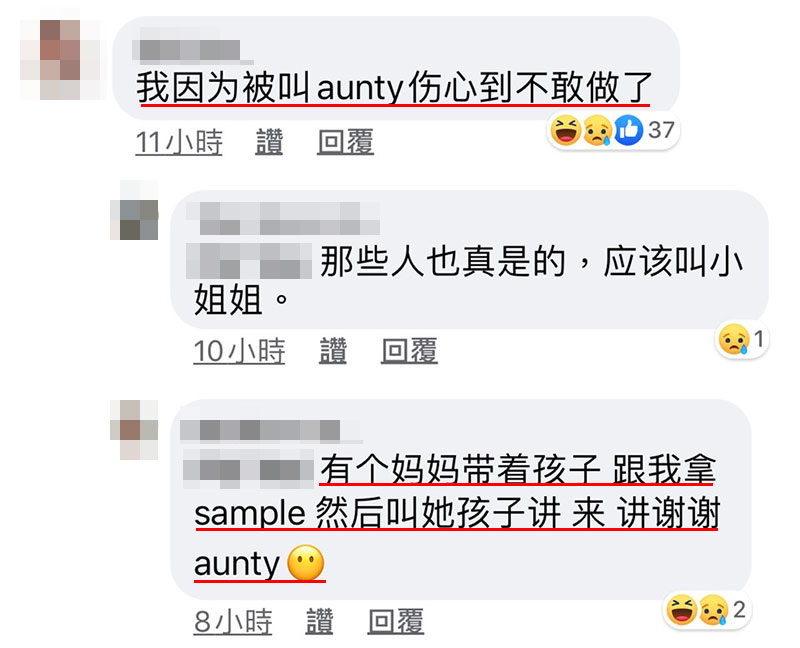Open the 11小時 timestamp link
Screen dimensions: 800x648
(179, 142)
